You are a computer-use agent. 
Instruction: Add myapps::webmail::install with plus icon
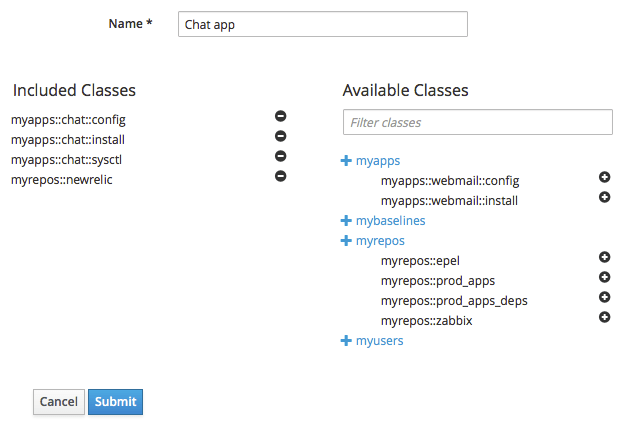(604, 197)
